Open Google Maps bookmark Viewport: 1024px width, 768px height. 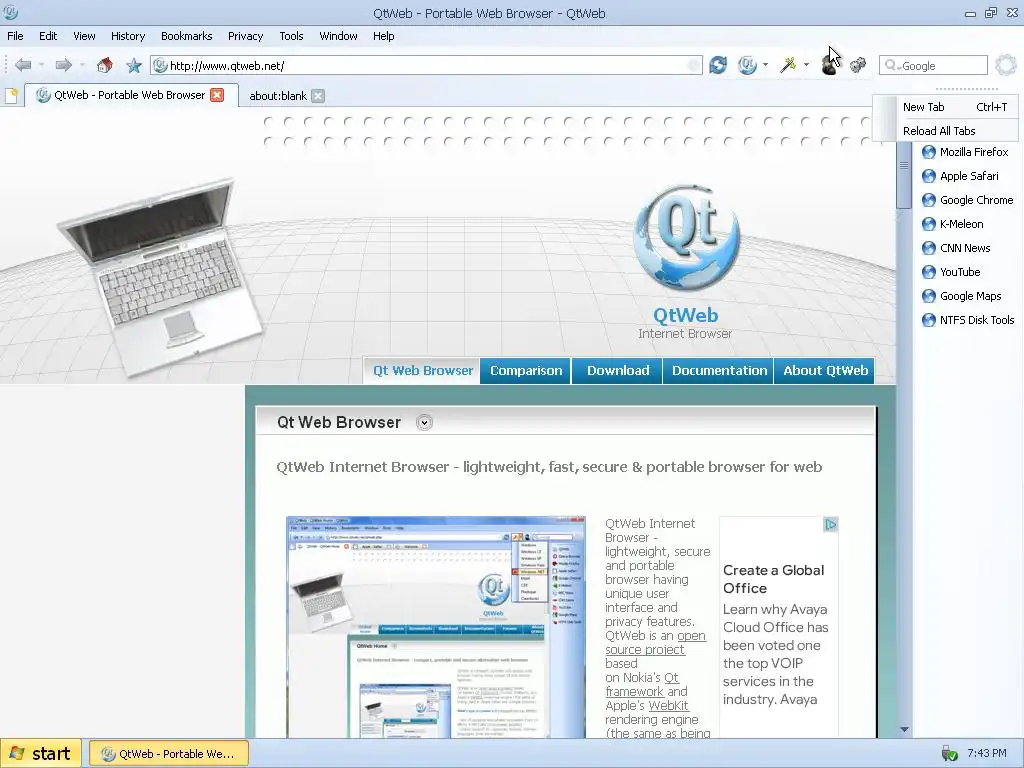point(961,296)
